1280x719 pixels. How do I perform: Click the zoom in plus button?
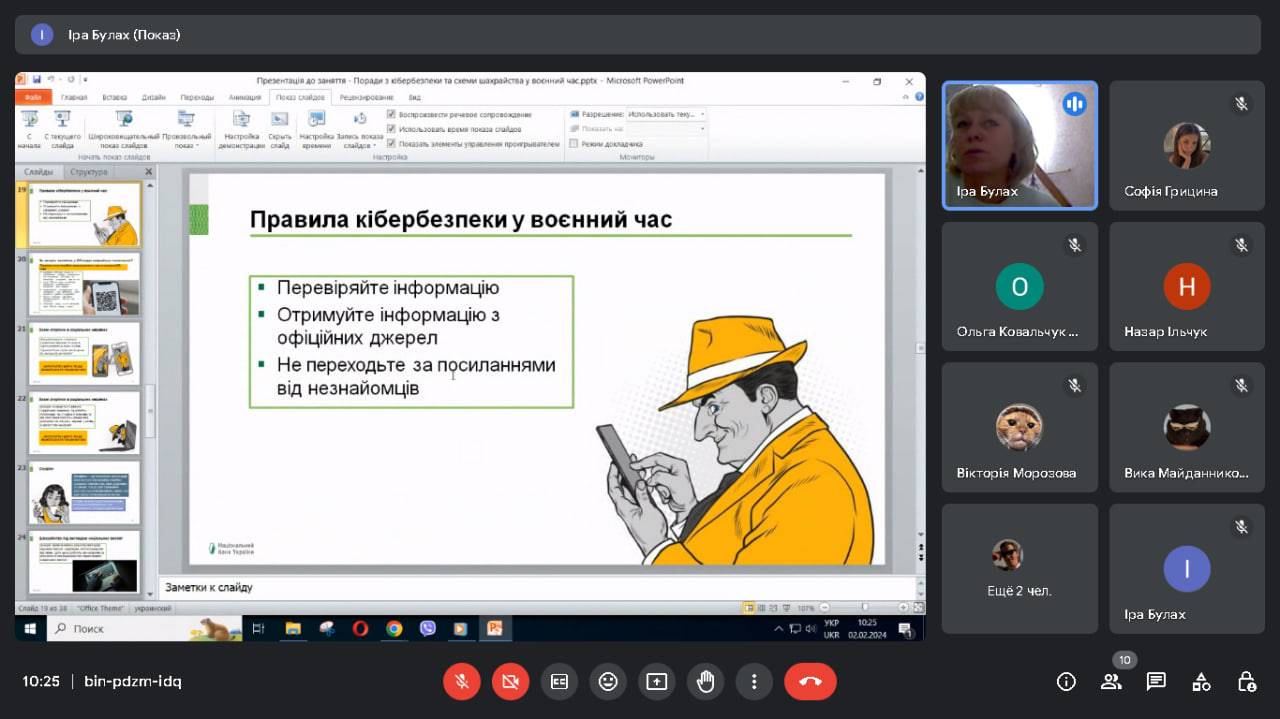pyautogui.click(x=903, y=608)
